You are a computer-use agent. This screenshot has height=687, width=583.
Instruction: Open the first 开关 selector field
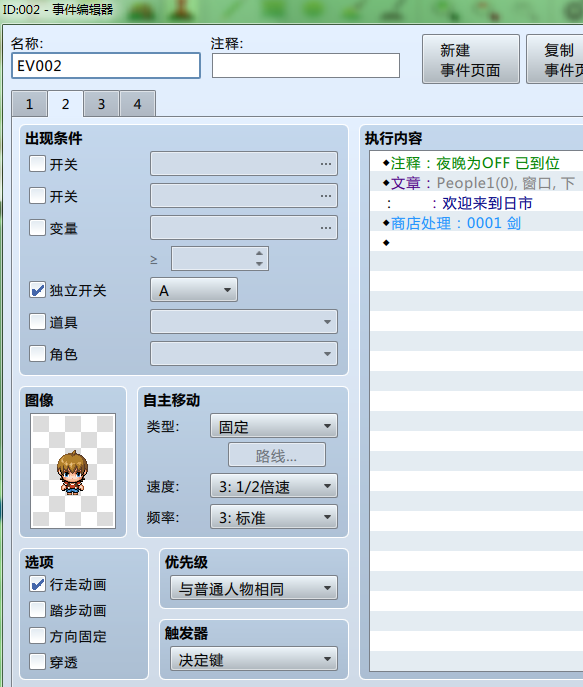click(x=244, y=164)
